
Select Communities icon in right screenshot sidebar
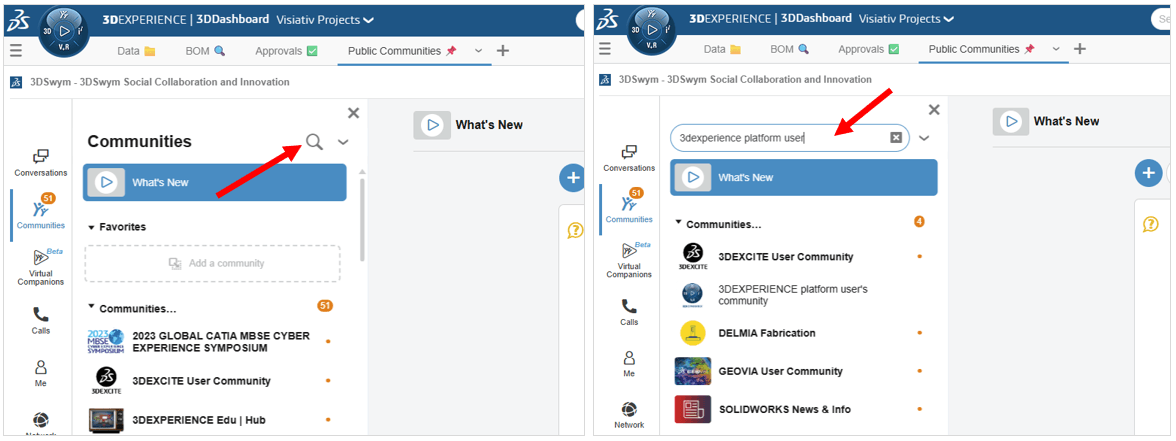[629, 206]
